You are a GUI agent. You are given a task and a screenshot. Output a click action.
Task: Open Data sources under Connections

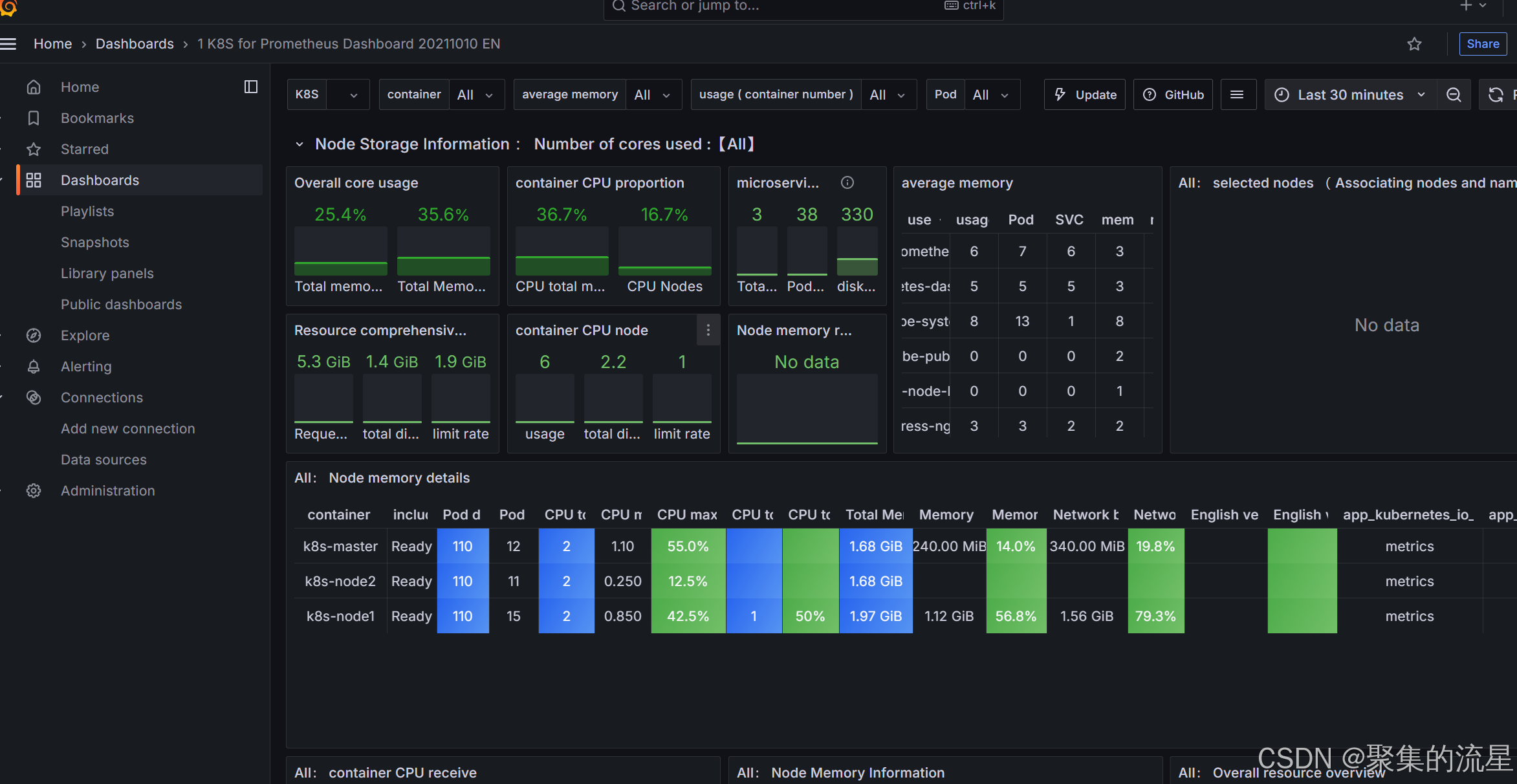point(104,460)
